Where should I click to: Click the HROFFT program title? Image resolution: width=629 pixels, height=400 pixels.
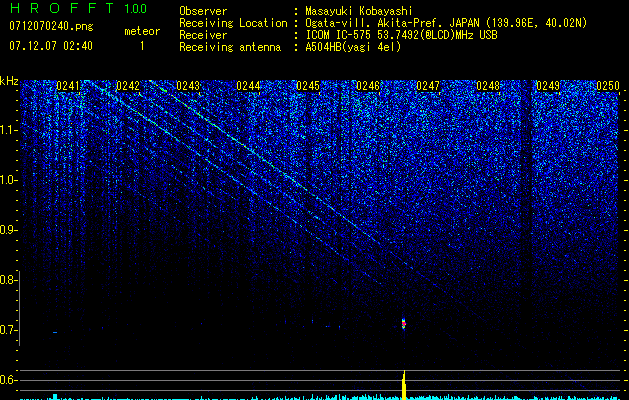click(x=64, y=8)
